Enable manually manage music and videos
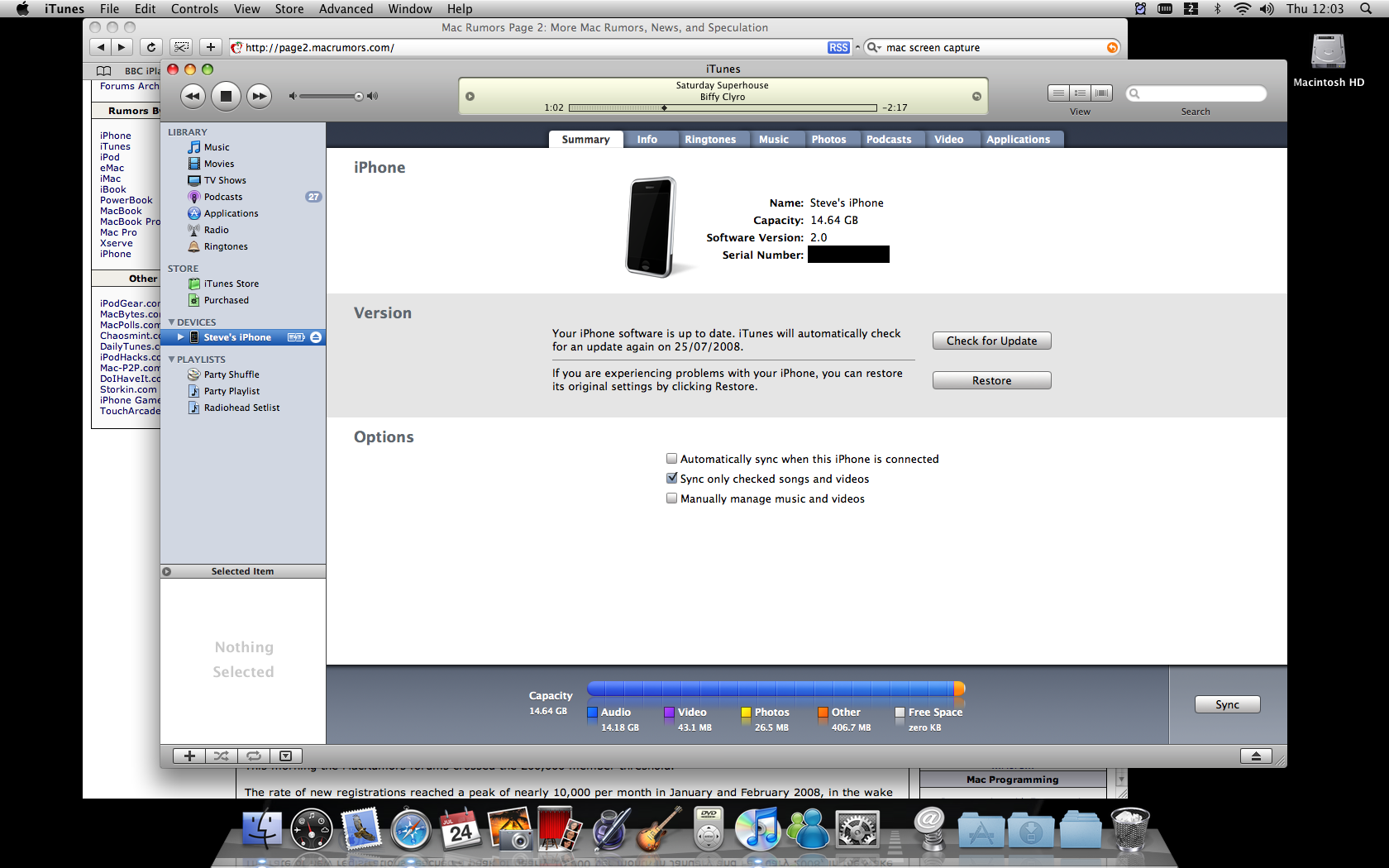Image resolution: width=1389 pixels, height=868 pixels. (x=671, y=498)
